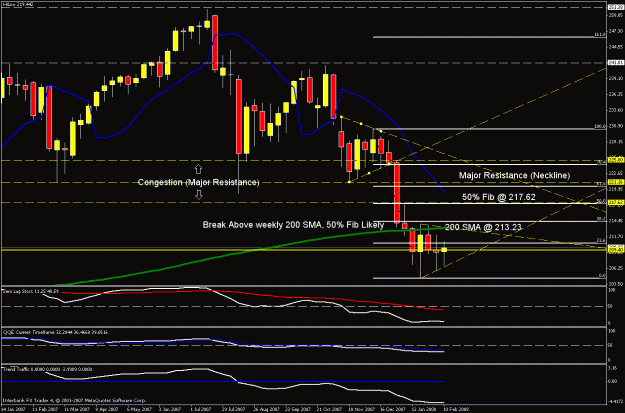Viewport: 625px width, 413px height.
Task: Select the '200 SMA @ 213.23' label
Action: [483, 227]
